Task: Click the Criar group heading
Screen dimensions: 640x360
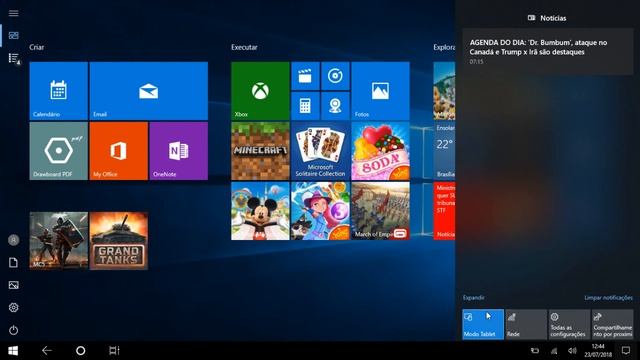Action: pos(37,47)
